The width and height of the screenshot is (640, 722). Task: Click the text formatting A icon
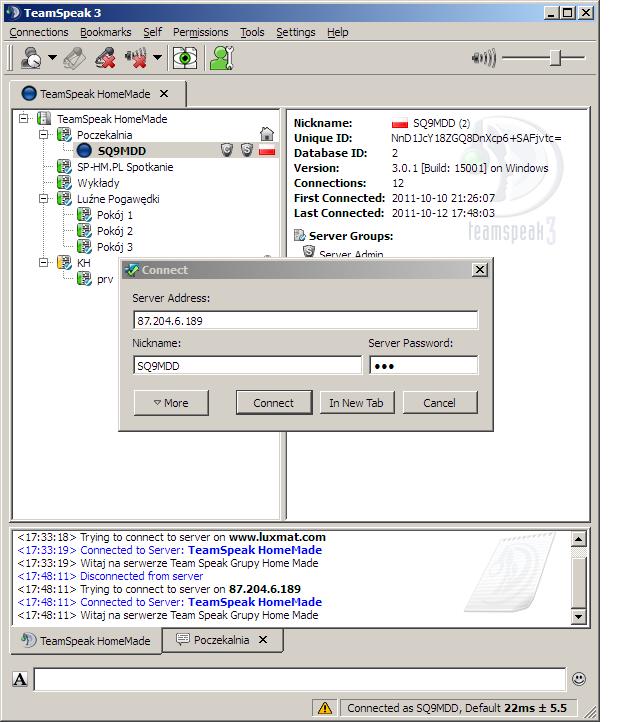(20, 680)
